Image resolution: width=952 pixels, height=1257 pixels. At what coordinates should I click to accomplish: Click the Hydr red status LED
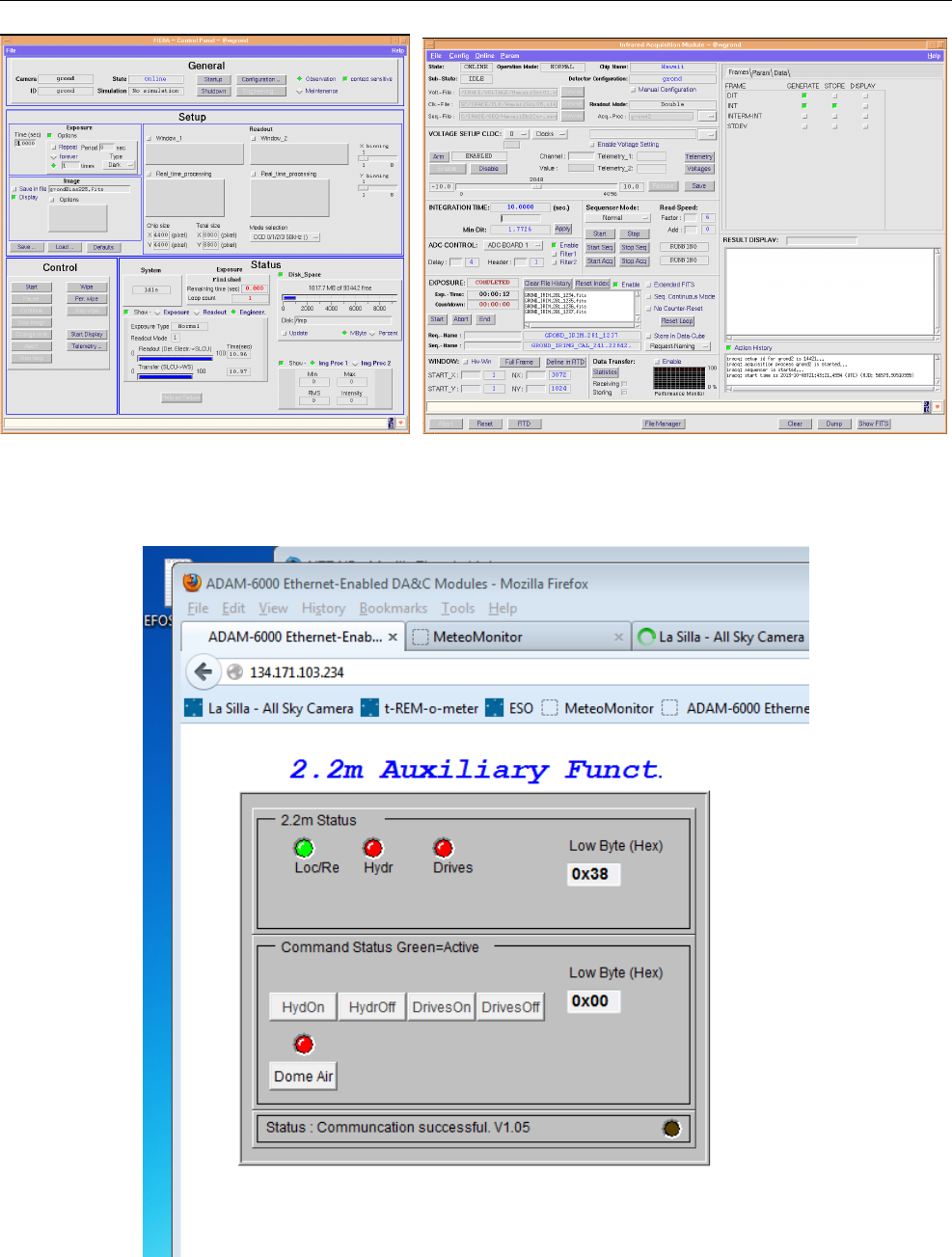click(373, 848)
